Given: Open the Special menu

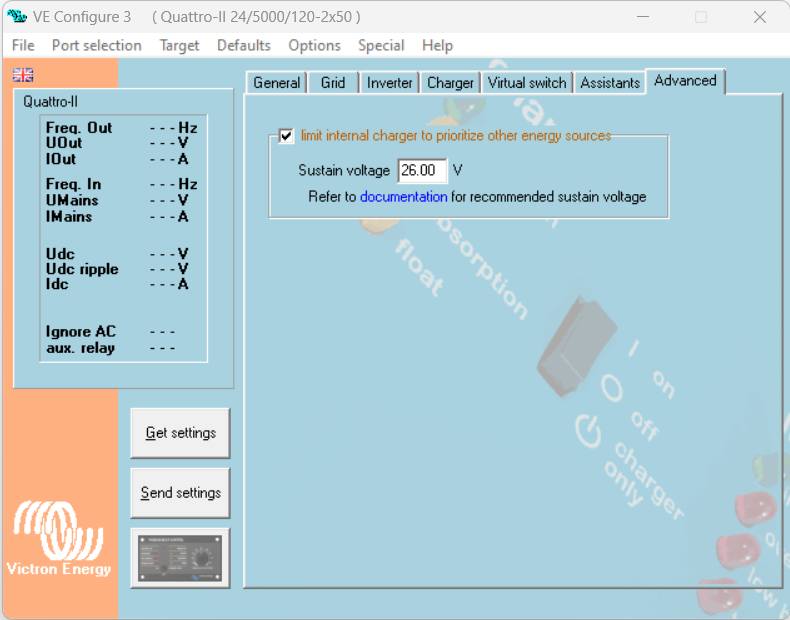Looking at the screenshot, I should click(381, 45).
